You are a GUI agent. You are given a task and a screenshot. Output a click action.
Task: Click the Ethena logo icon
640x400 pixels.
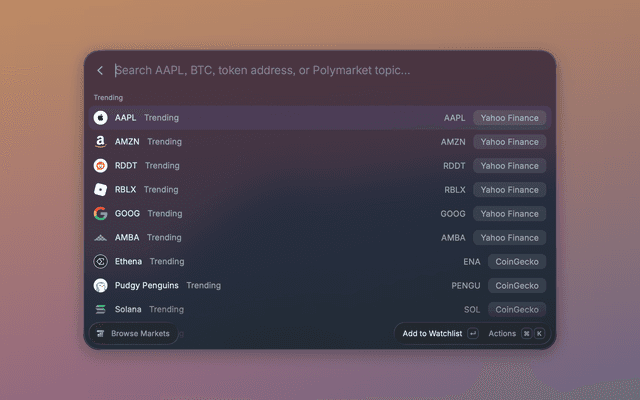100,261
